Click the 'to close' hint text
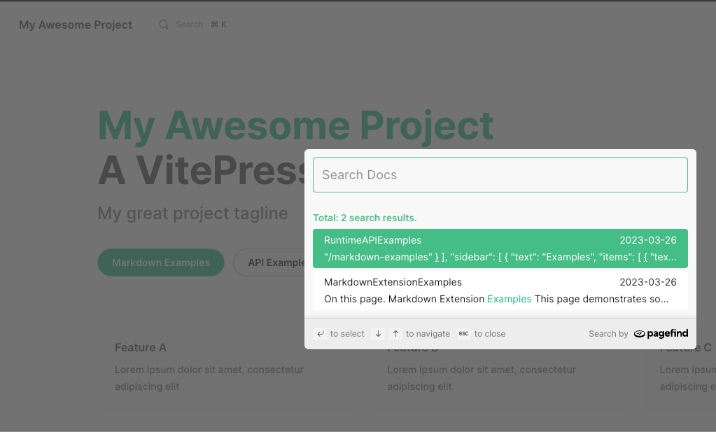716x432 pixels. click(490, 334)
